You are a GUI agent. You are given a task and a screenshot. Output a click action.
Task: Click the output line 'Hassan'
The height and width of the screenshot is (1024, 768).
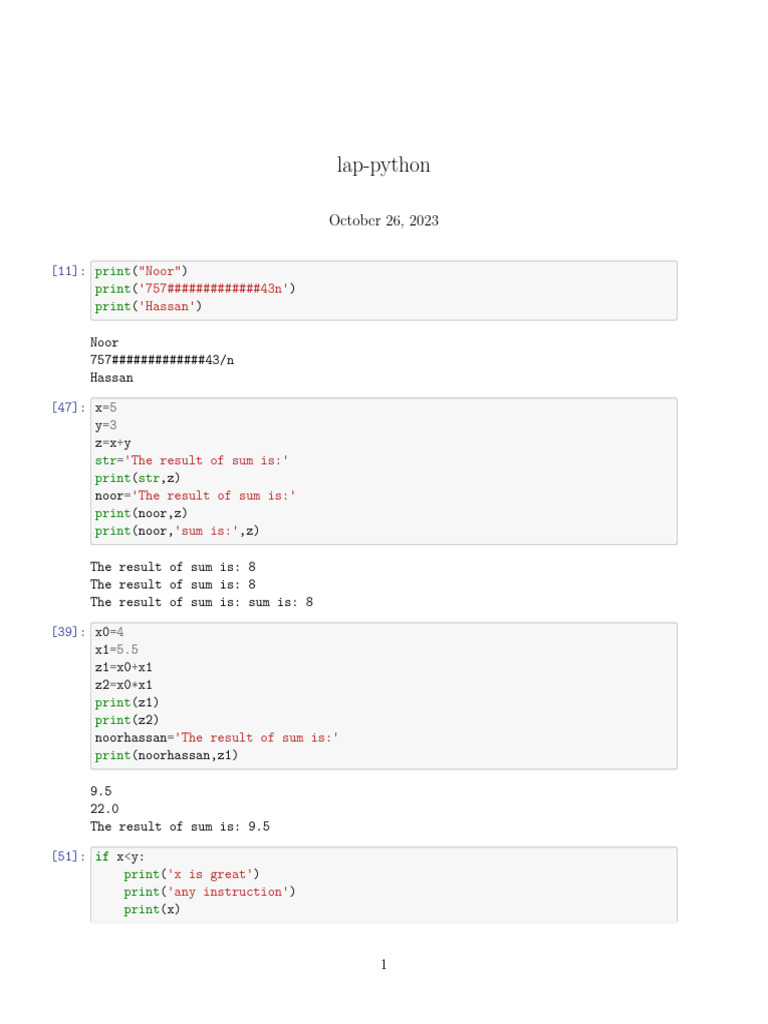(x=112, y=377)
